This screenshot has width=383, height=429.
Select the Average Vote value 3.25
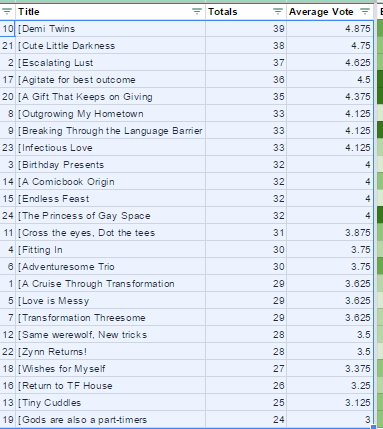[330, 386]
